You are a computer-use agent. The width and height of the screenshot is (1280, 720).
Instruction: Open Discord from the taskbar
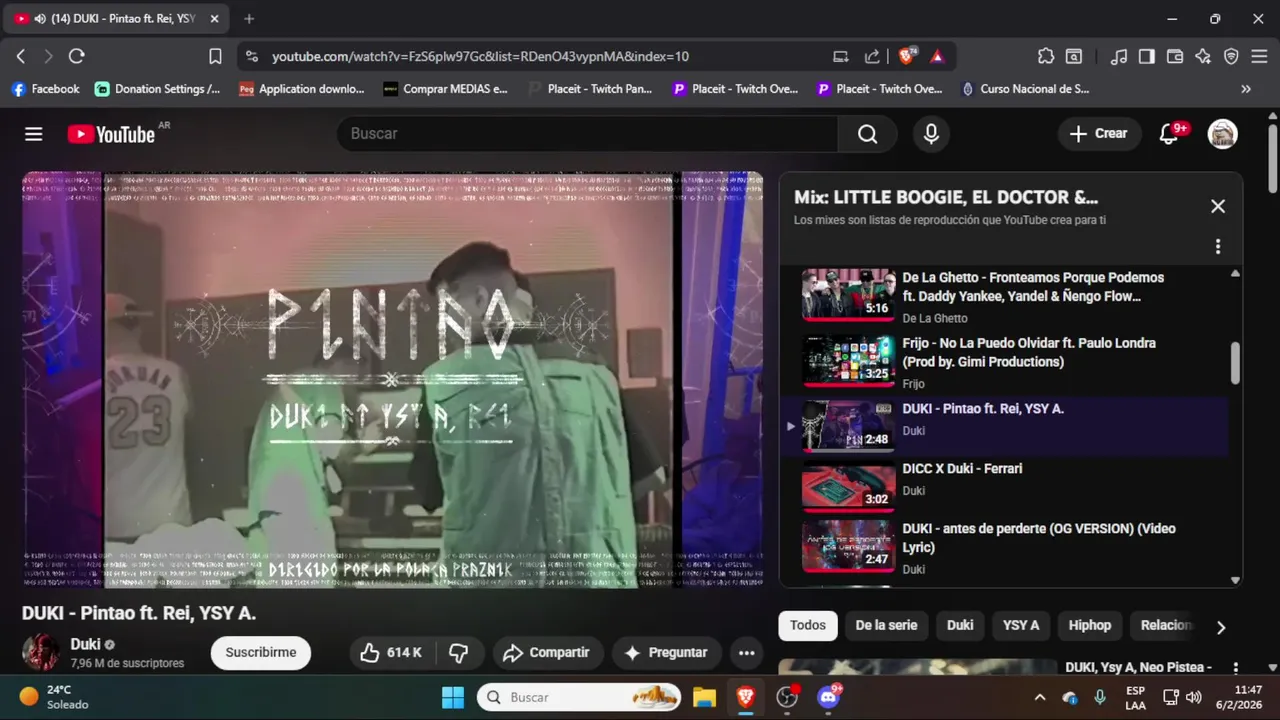828,697
